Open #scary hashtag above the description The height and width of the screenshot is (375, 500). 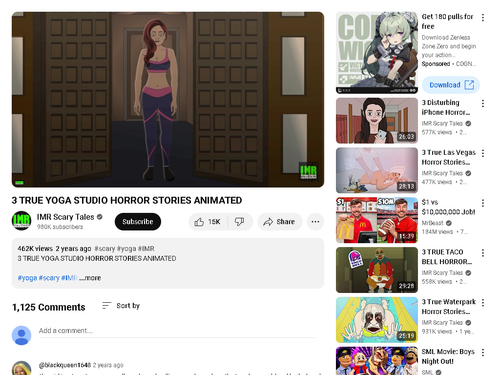coord(105,249)
